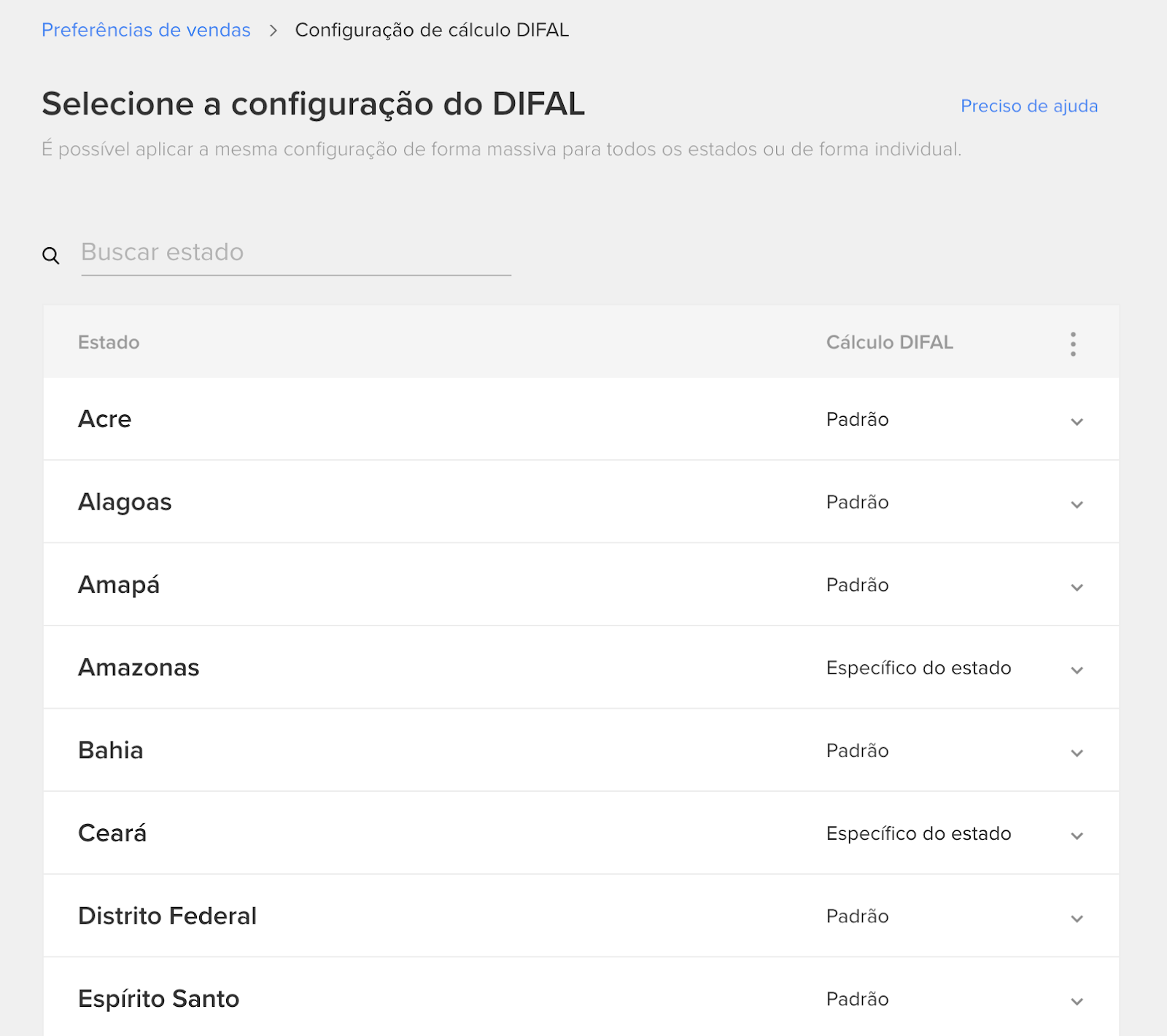Expand the Alagoas DIFAL chevron
This screenshot has width=1167, height=1036.
coord(1077,505)
